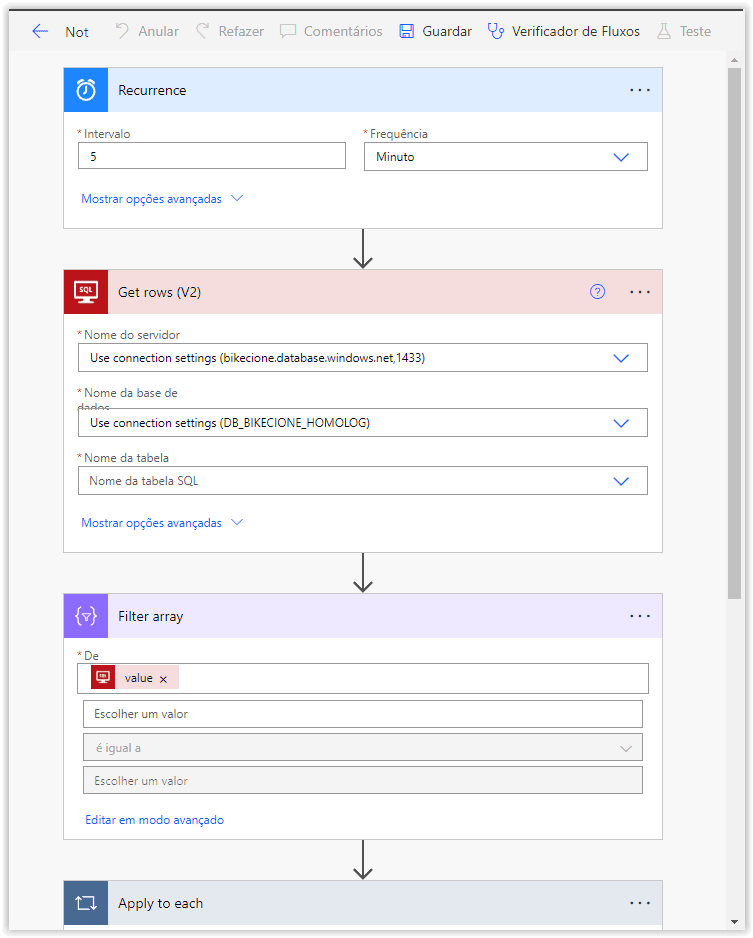The width and height of the screenshot is (753, 938).
Task: Click Verificador de Fluxos label
Action: click(575, 31)
